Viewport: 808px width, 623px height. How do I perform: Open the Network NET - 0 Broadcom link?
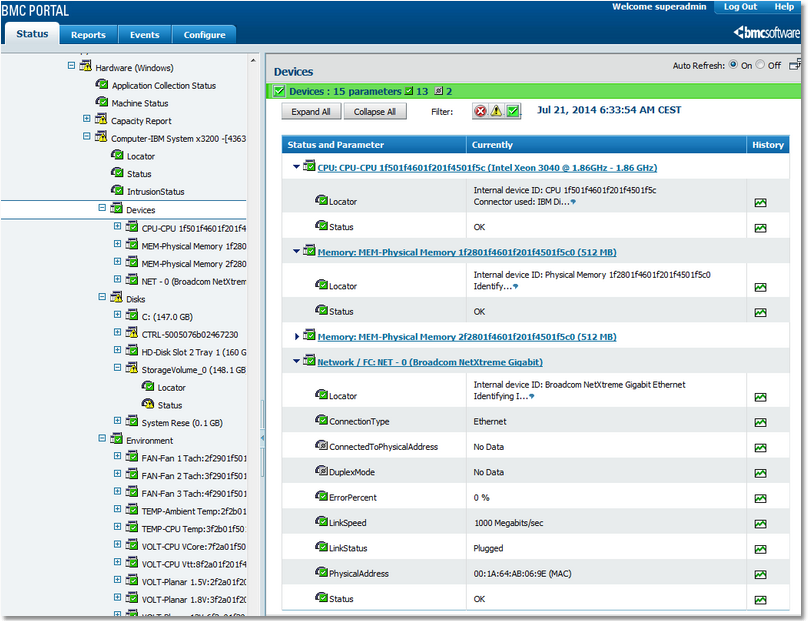click(x=429, y=362)
